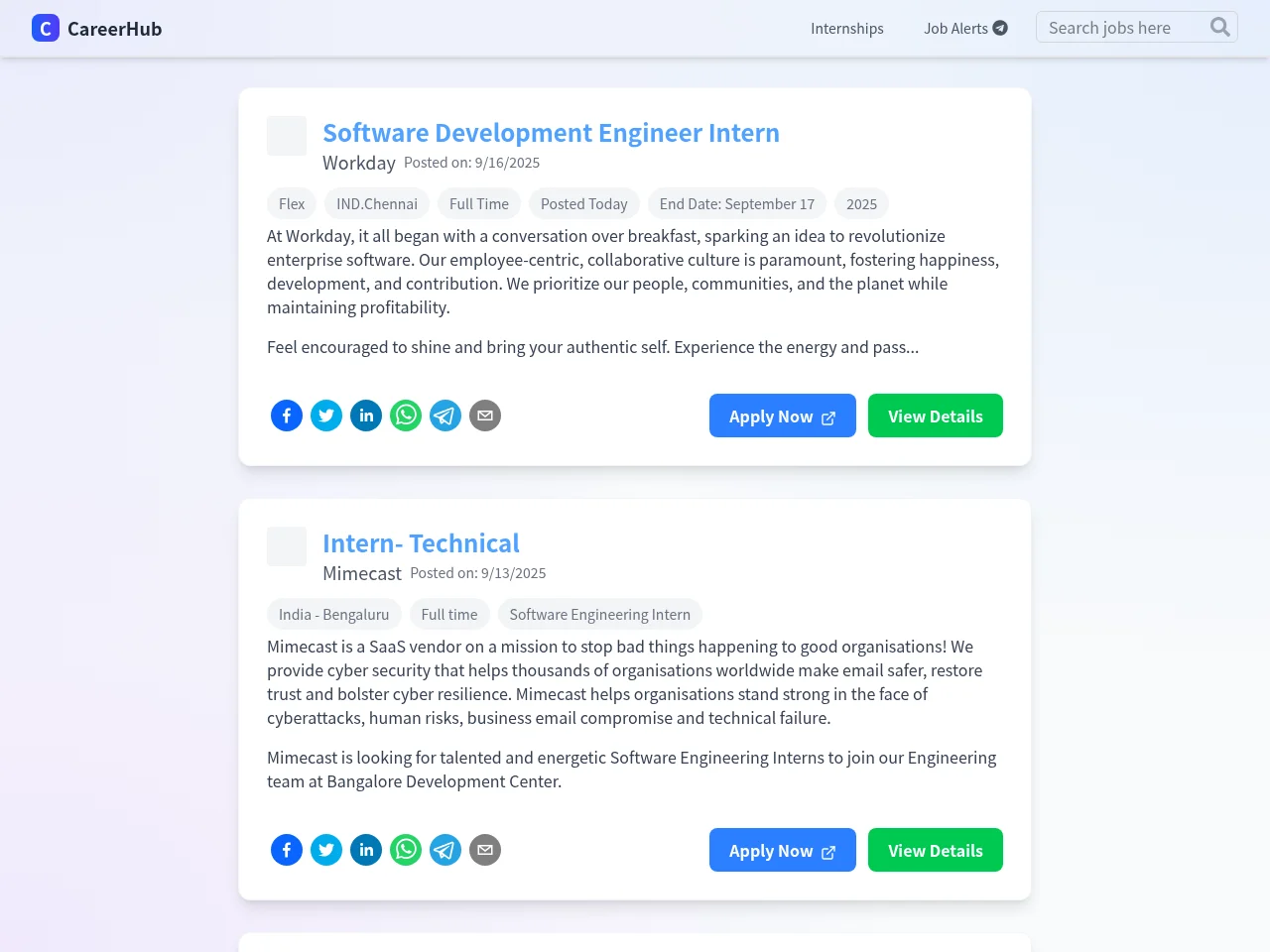Share Workday job on Facebook

tap(287, 416)
